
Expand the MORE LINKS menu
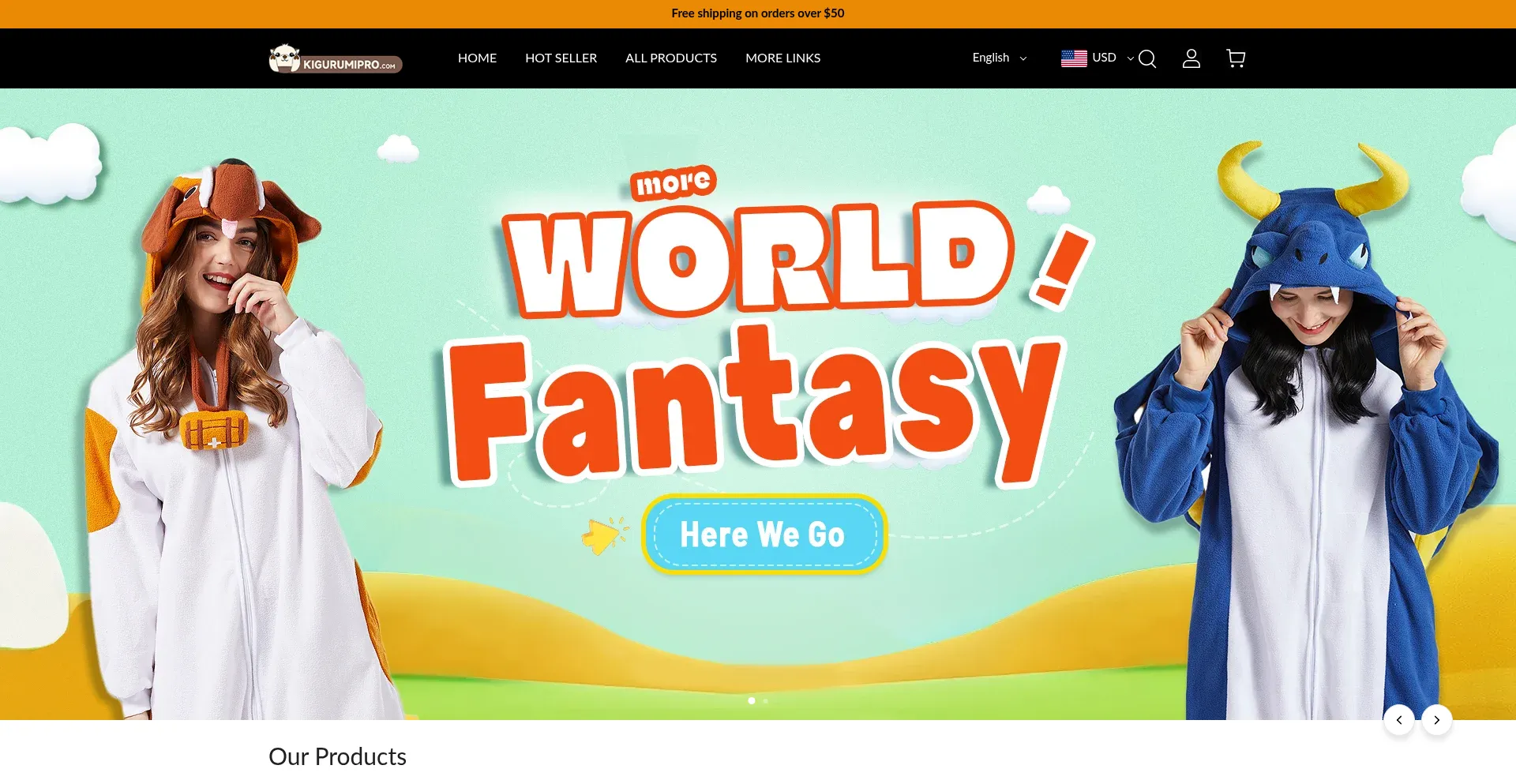point(782,58)
